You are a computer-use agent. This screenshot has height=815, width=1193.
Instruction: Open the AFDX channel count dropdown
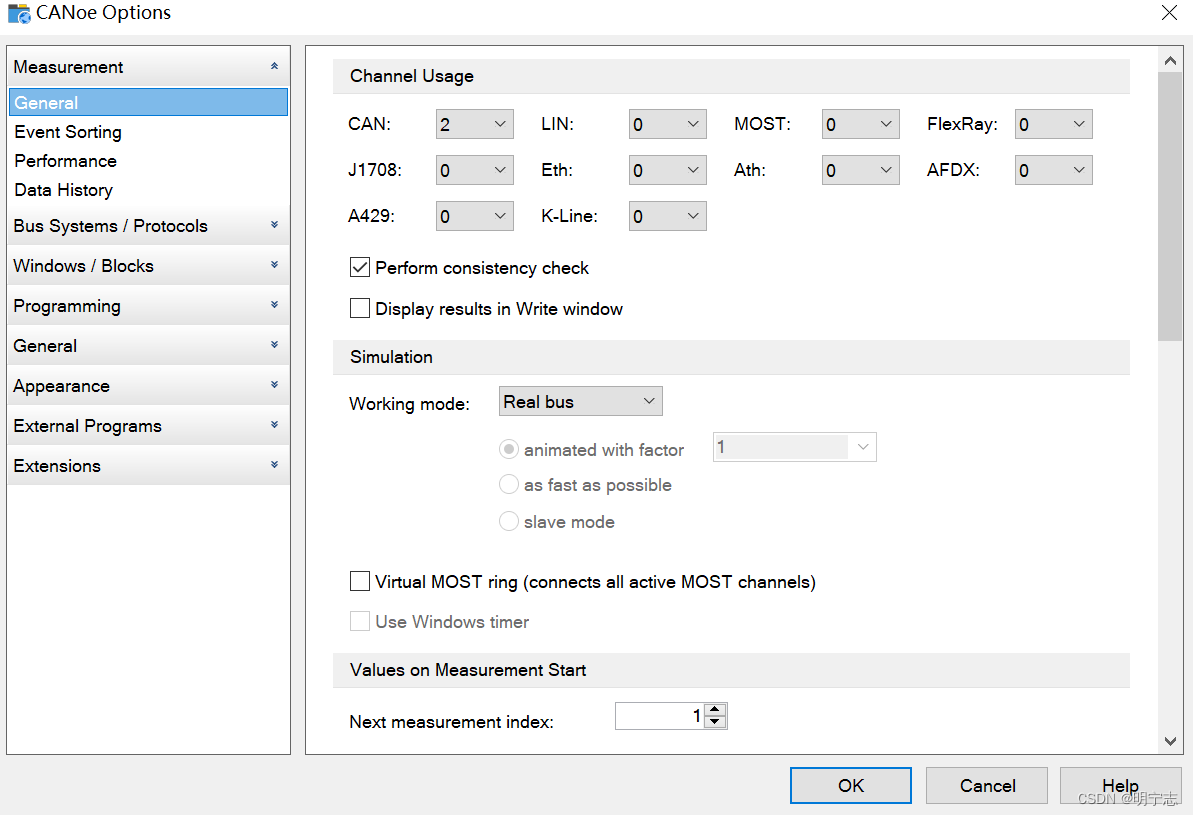point(1054,170)
